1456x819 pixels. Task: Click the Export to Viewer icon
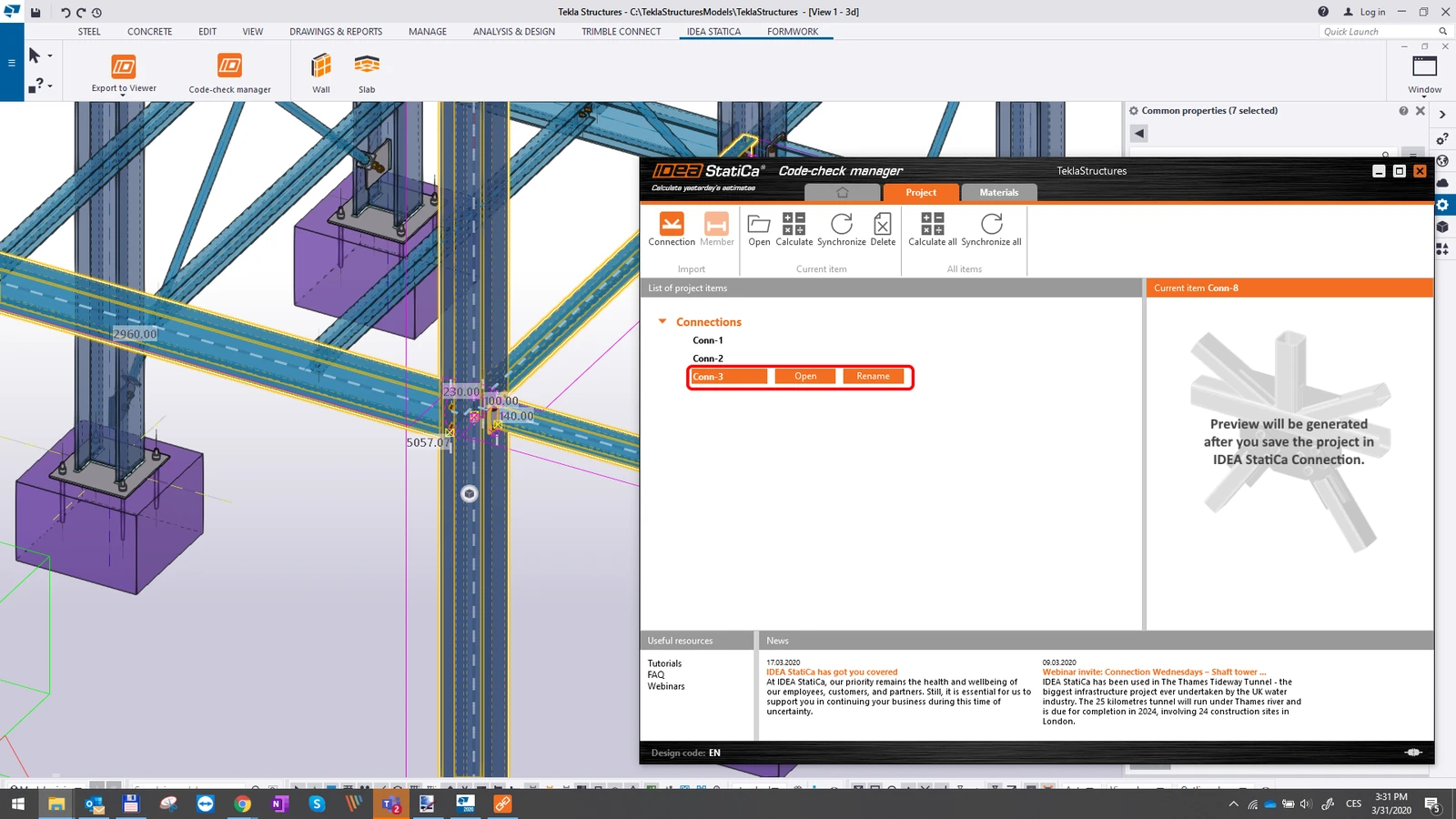click(124, 66)
